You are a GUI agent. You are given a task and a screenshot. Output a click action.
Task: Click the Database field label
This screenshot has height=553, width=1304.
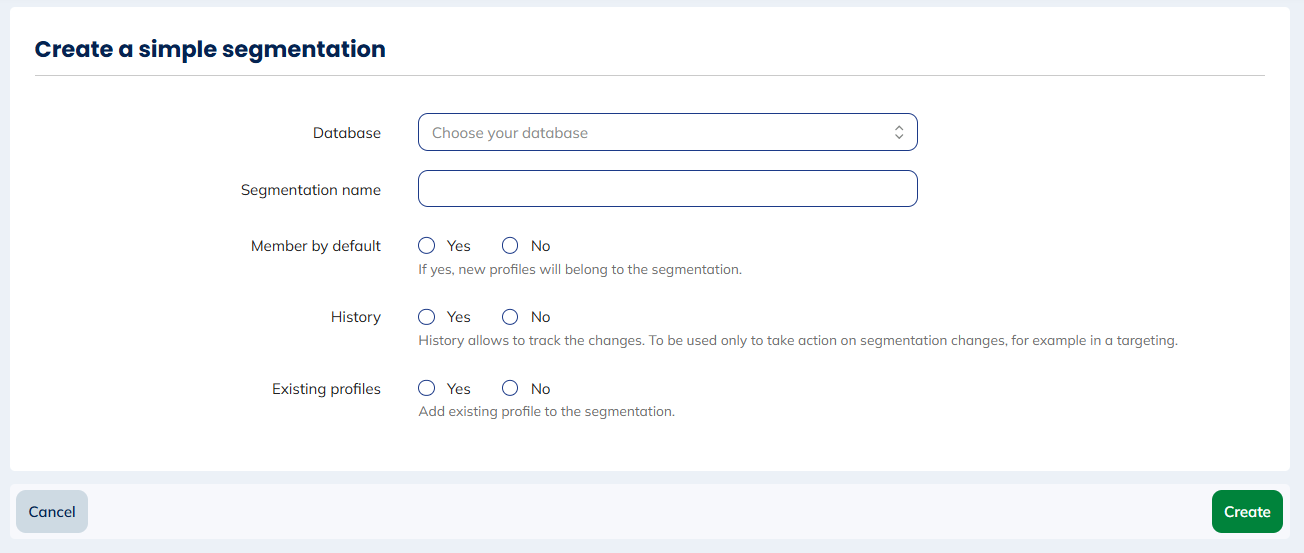346,133
